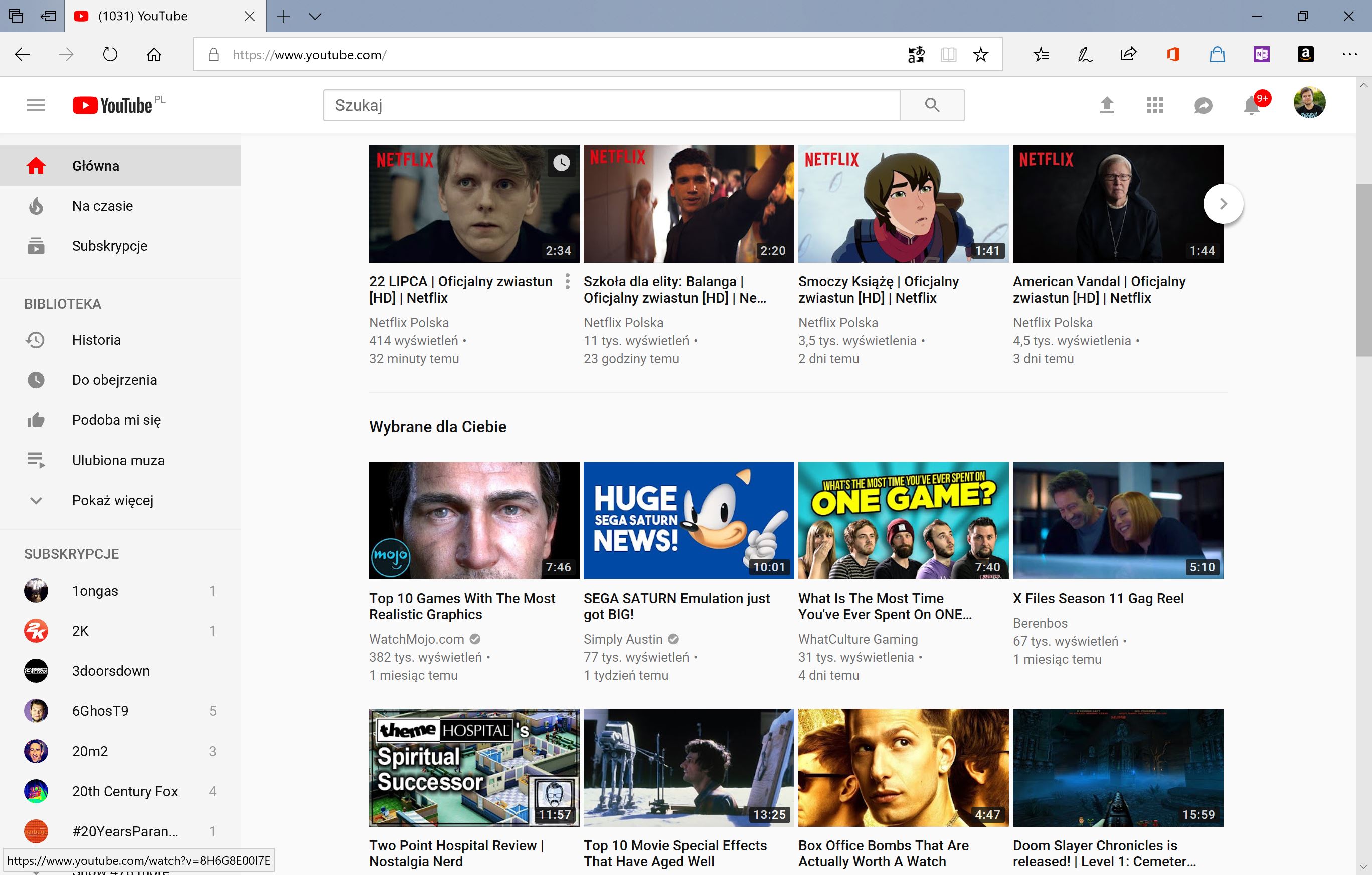1372x875 pixels.
Task: Open the 6GhosT9 subscription
Action: pyautogui.click(x=120, y=711)
